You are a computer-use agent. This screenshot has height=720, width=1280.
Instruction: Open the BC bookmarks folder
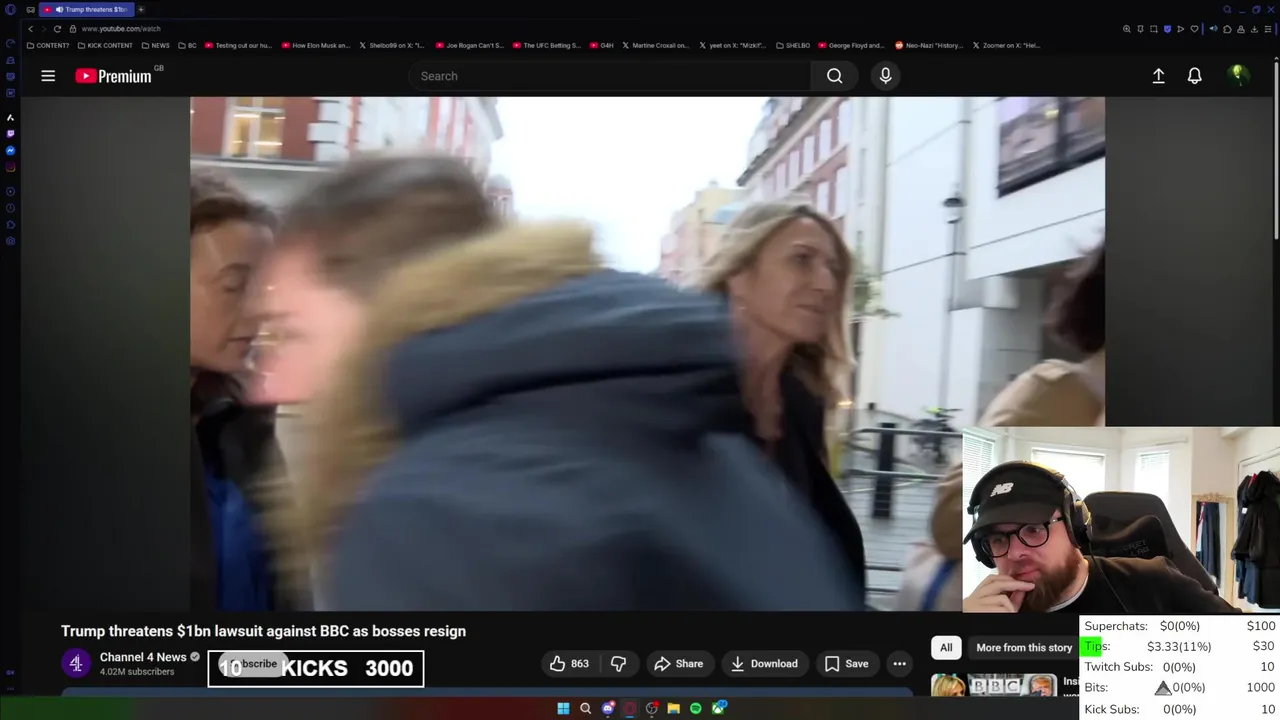point(188,45)
